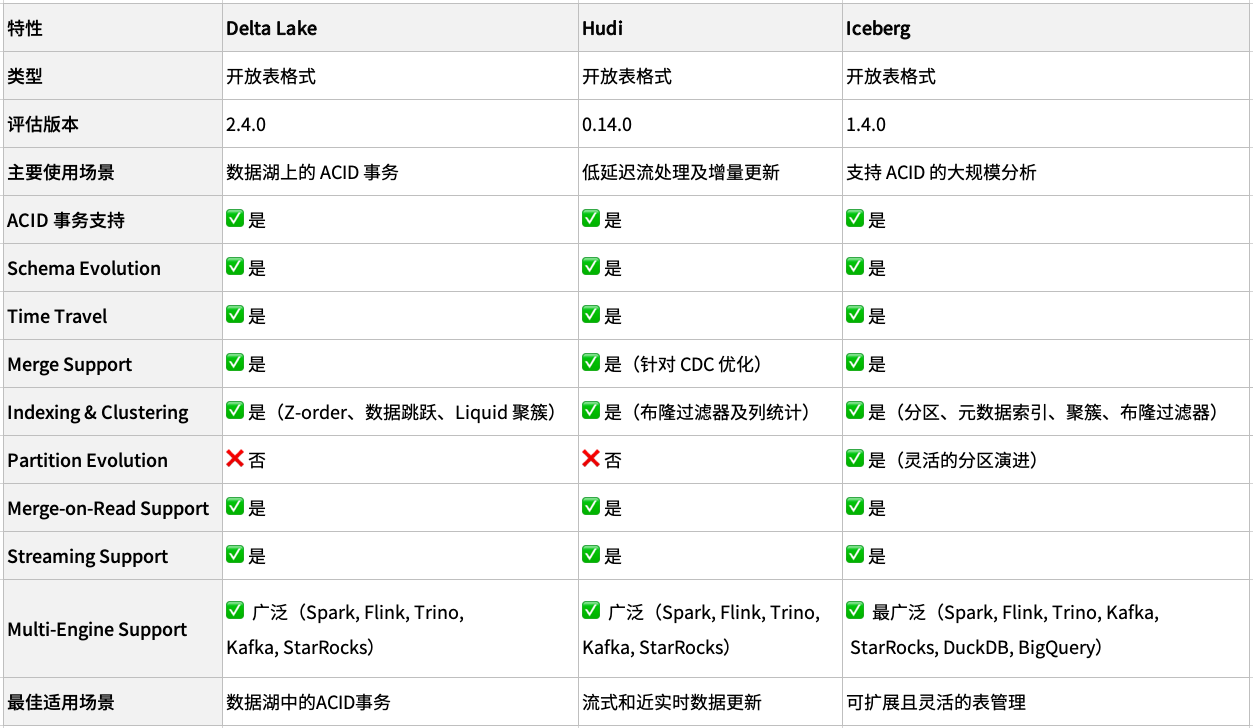Click Hudi's green checkmark for Schema Evolution

pyautogui.click(x=591, y=267)
